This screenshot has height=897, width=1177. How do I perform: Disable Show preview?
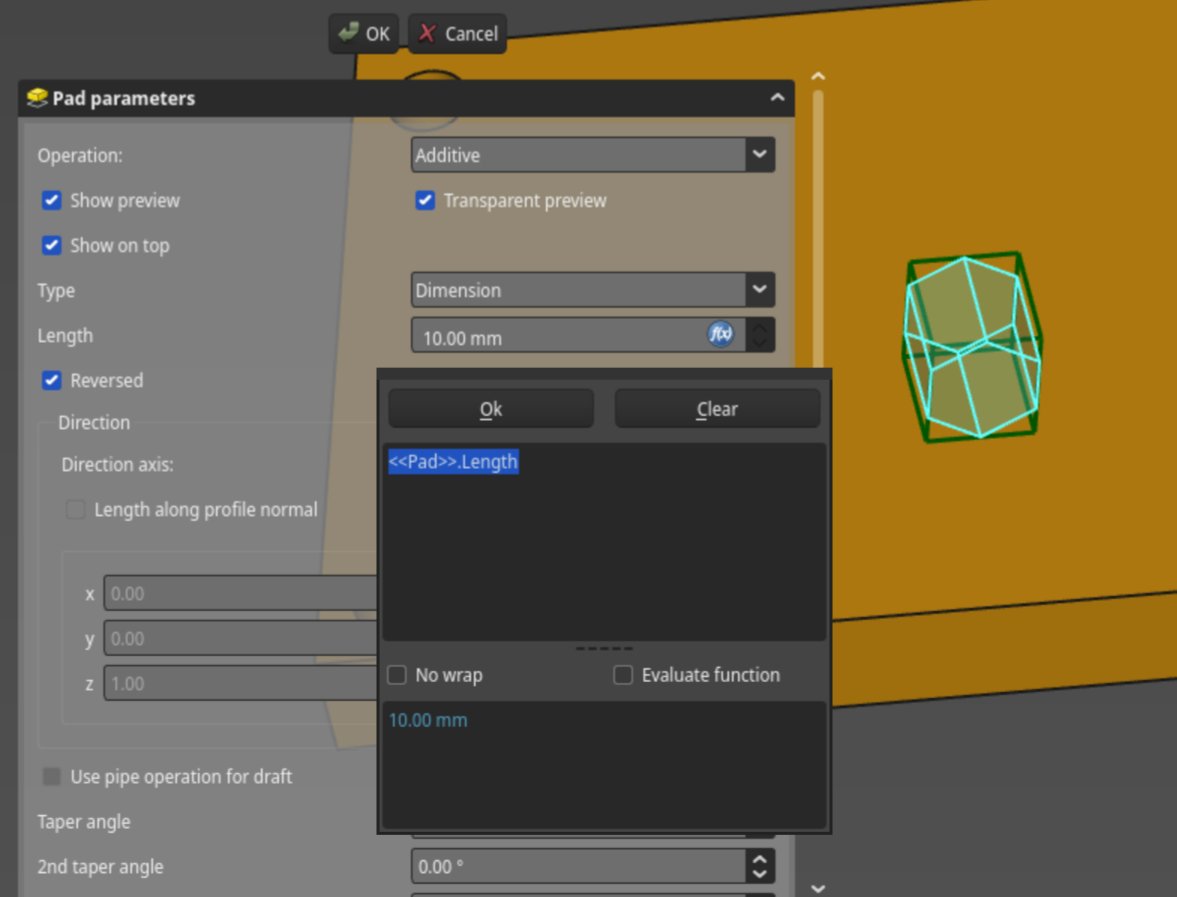(51, 200)
